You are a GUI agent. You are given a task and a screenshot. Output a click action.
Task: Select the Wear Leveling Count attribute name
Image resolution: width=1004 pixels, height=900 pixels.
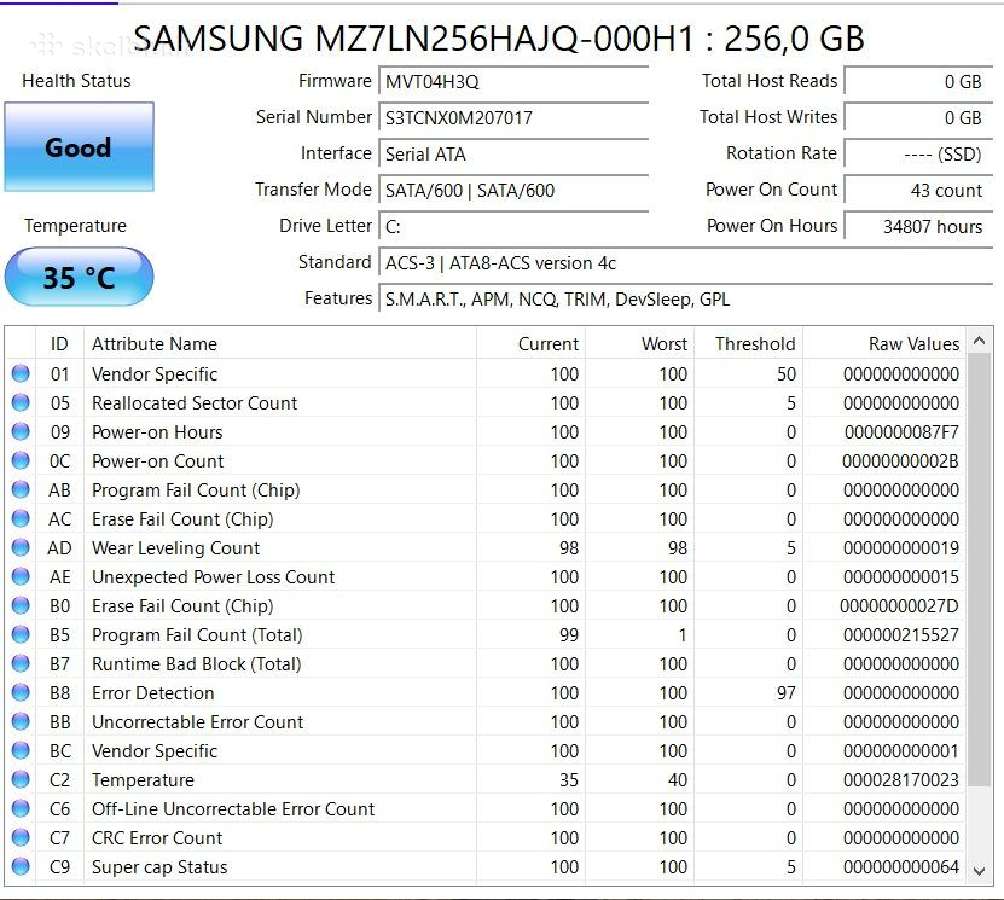[x=175, y=548]
